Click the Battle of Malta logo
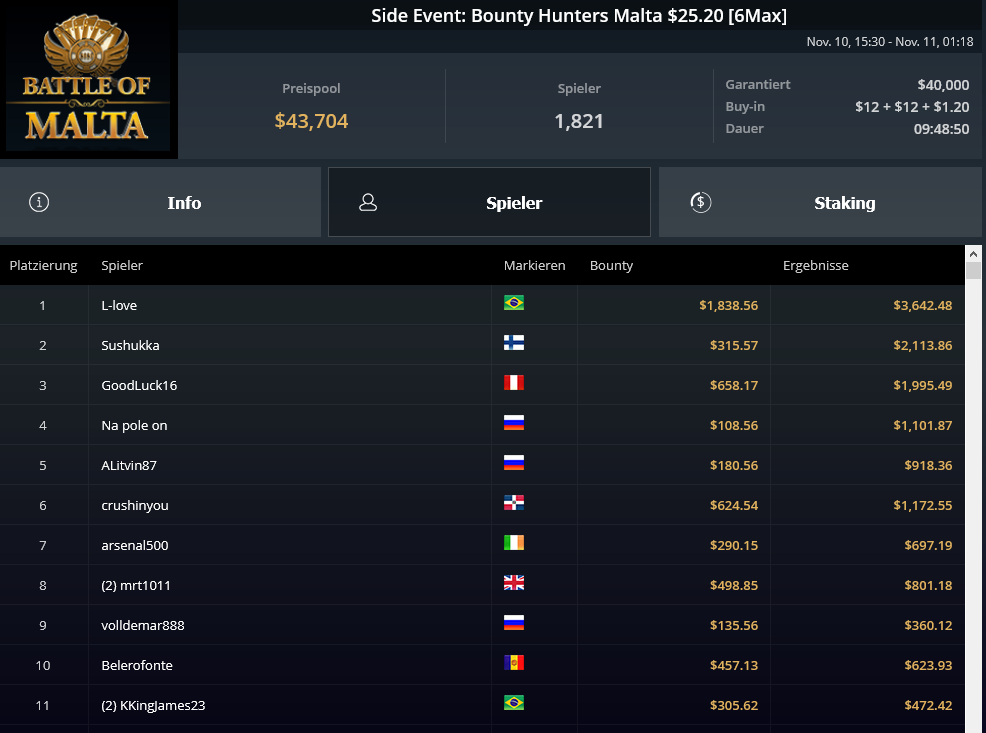 (x=88, y=79)
